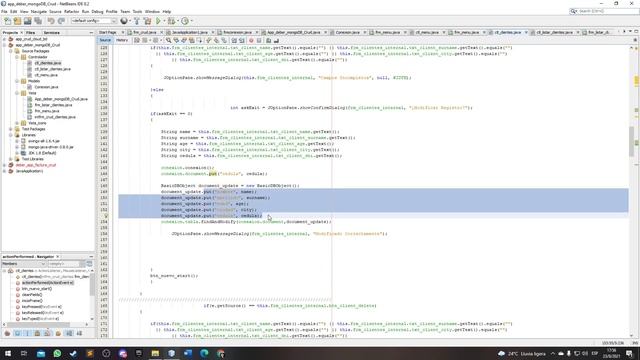Screen dimensions: 640x360
Task: Switch to the Start Page tab
Action: click(x=108, y=32)
